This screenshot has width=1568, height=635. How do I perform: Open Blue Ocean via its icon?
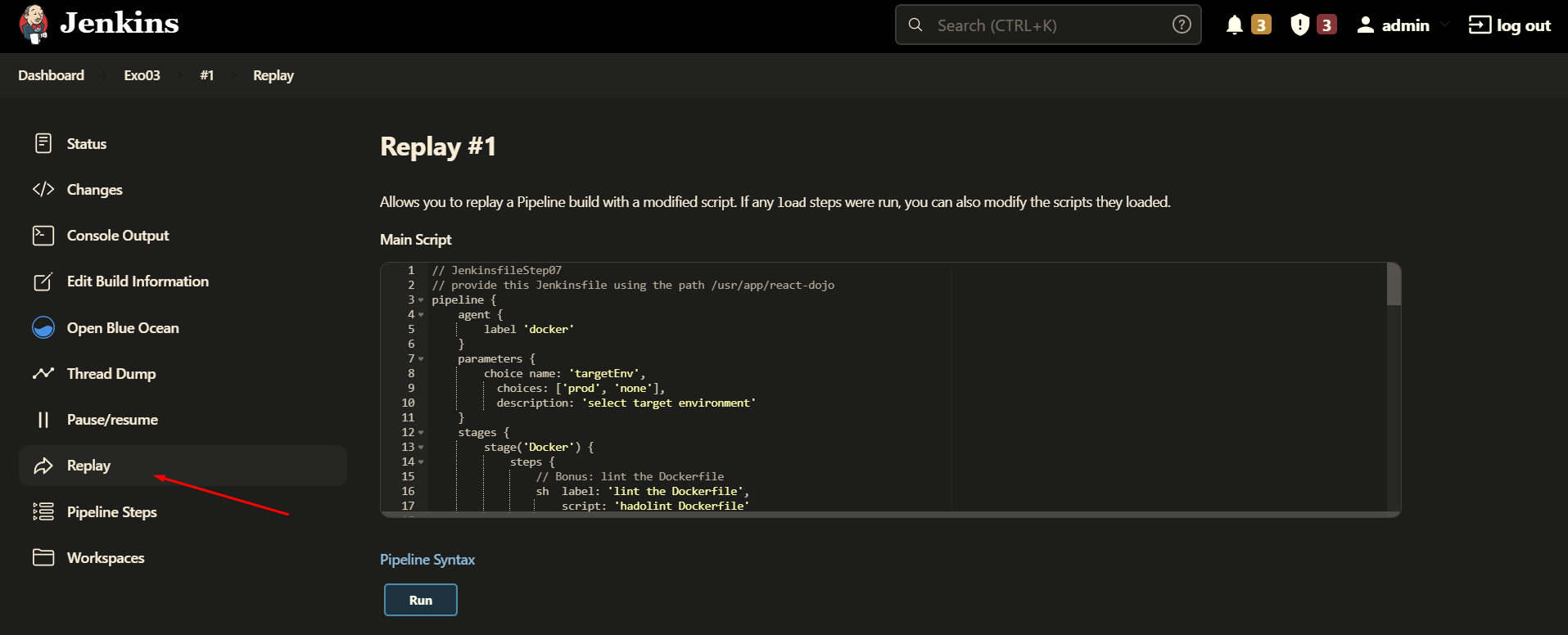43,328
